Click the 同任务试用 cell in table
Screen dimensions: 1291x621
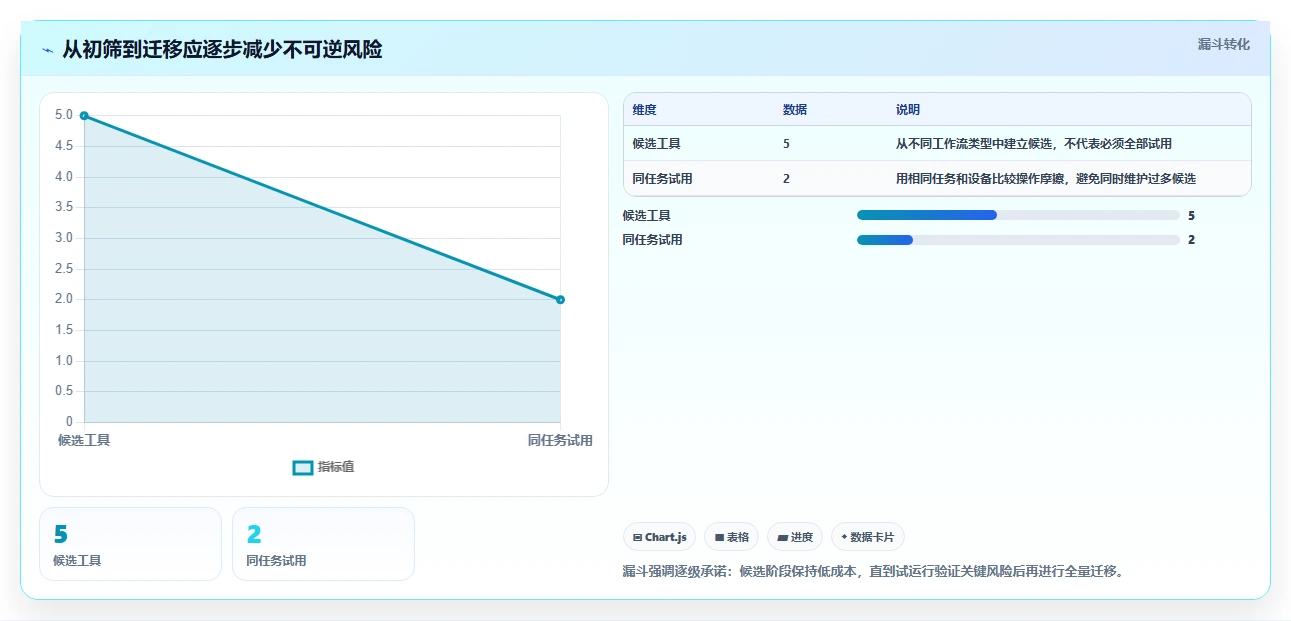663,179
